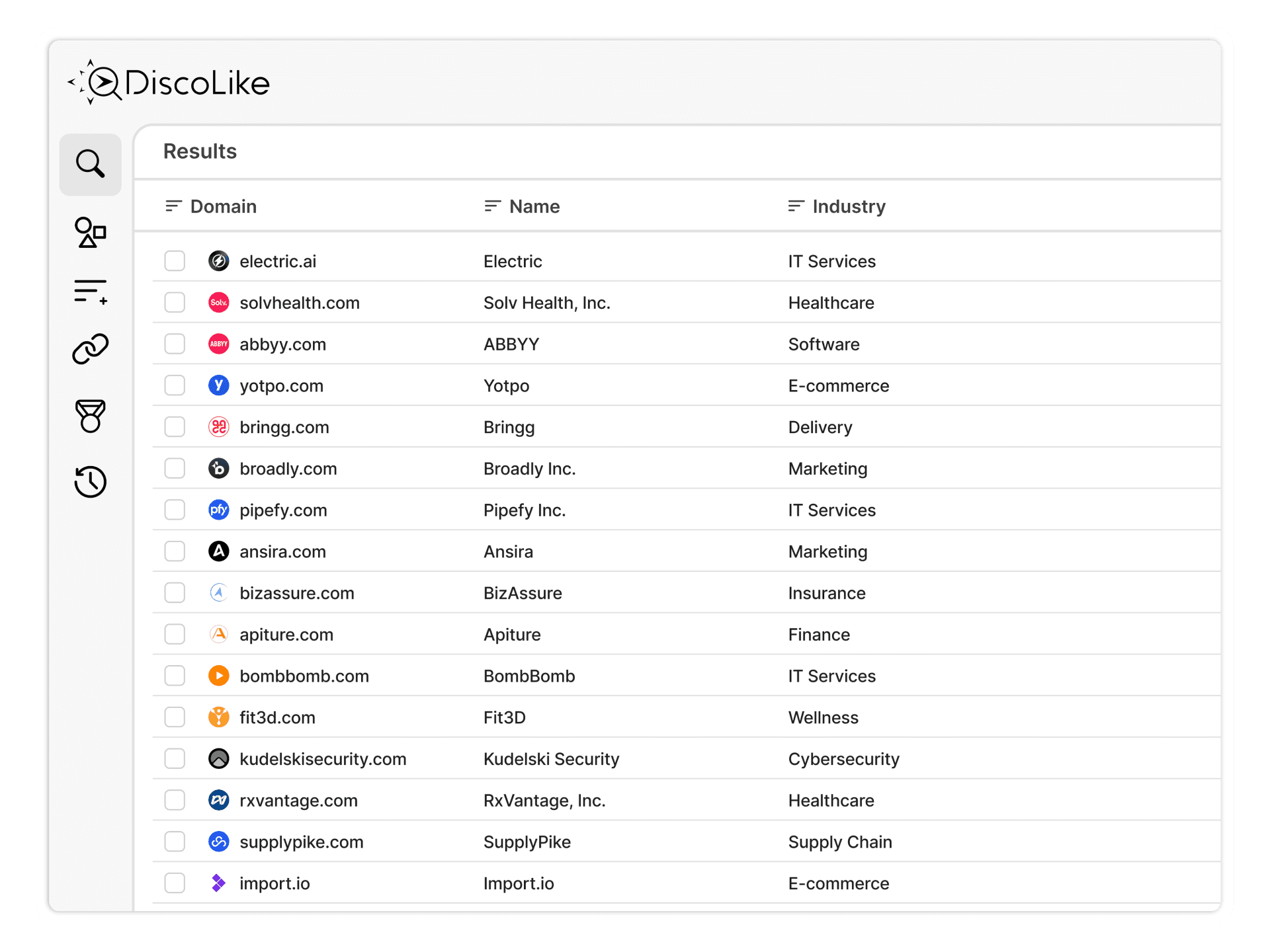Select the link icon in the sidebar
1270x952 pixels.
coord(90,349)
